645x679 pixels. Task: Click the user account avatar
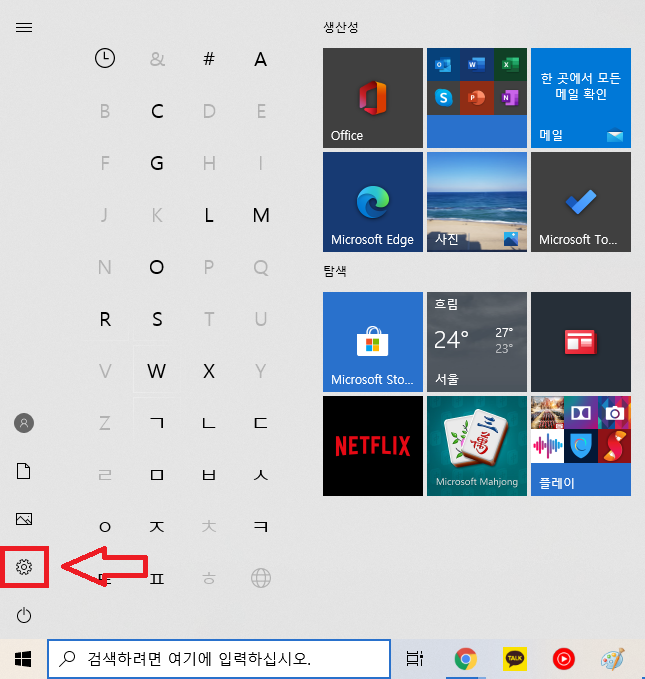tap(24, 423)
